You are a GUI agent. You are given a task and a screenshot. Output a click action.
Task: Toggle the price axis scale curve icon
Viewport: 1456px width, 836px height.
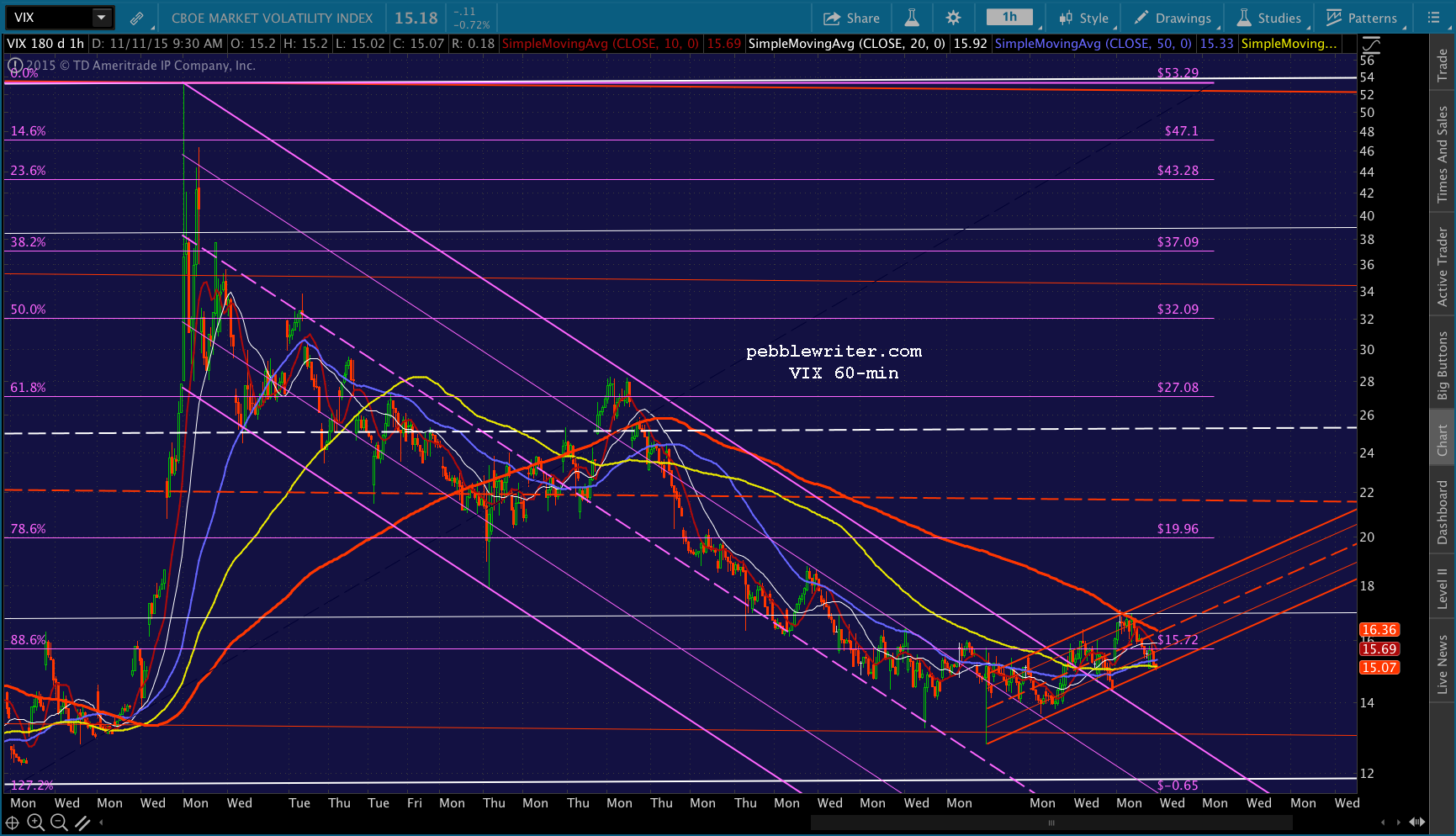tap(1371, 45)
